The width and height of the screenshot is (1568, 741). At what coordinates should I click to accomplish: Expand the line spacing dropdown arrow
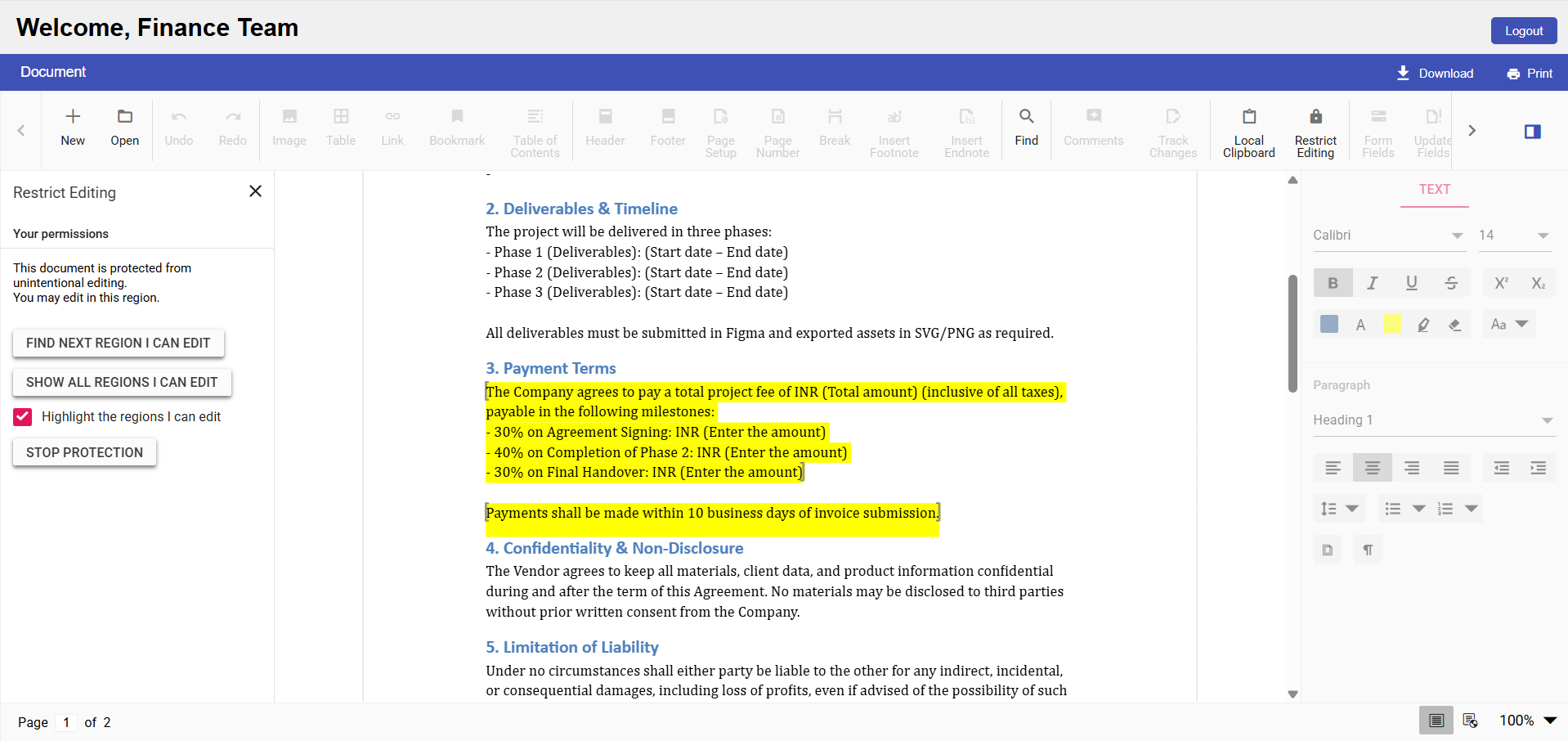pos(1352,509)
